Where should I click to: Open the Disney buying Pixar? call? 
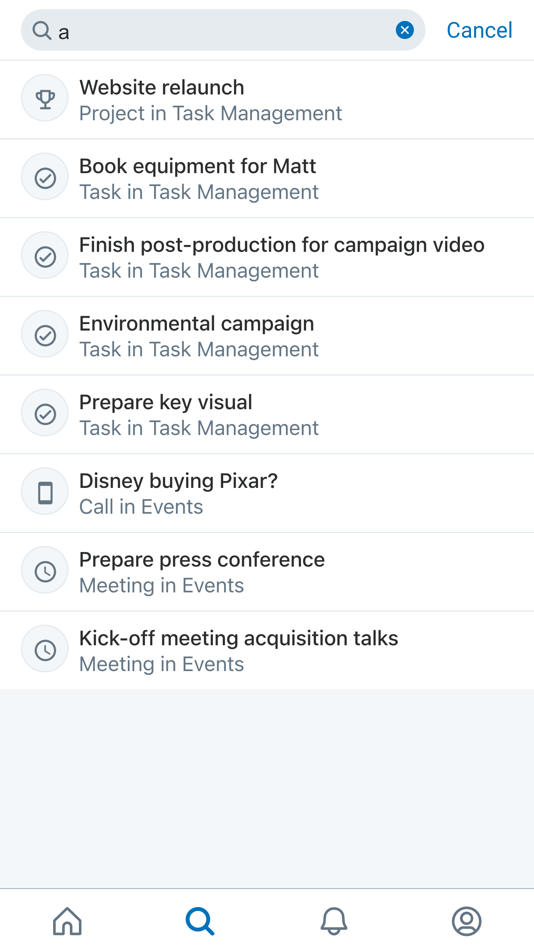(267, 494)
